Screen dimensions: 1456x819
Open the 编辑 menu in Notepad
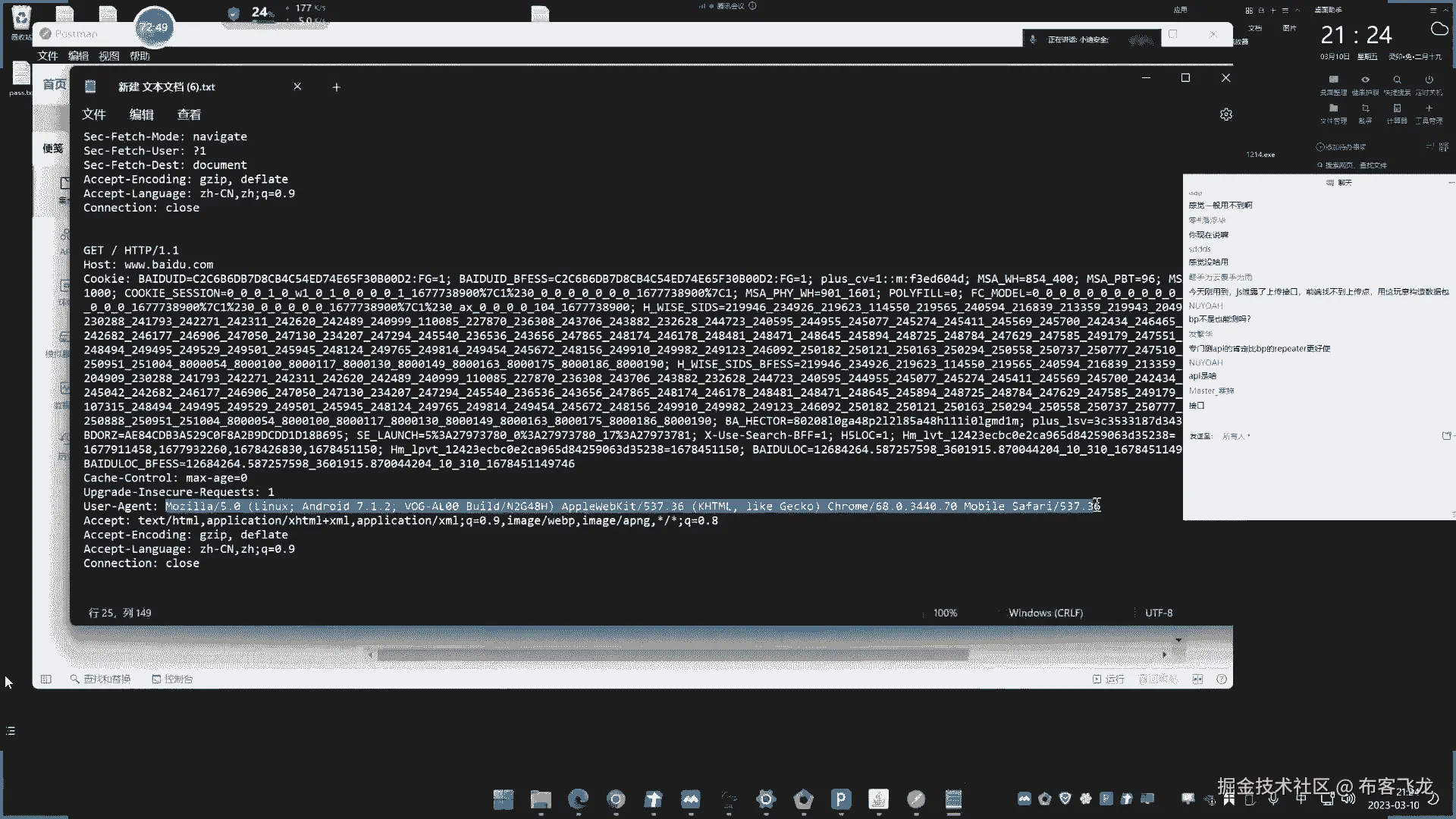click(x=141, y=115)
